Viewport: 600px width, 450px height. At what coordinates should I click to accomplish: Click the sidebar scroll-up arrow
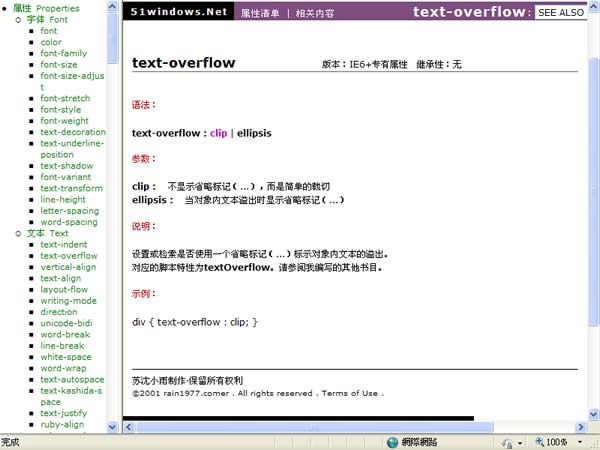click(112, 6)
